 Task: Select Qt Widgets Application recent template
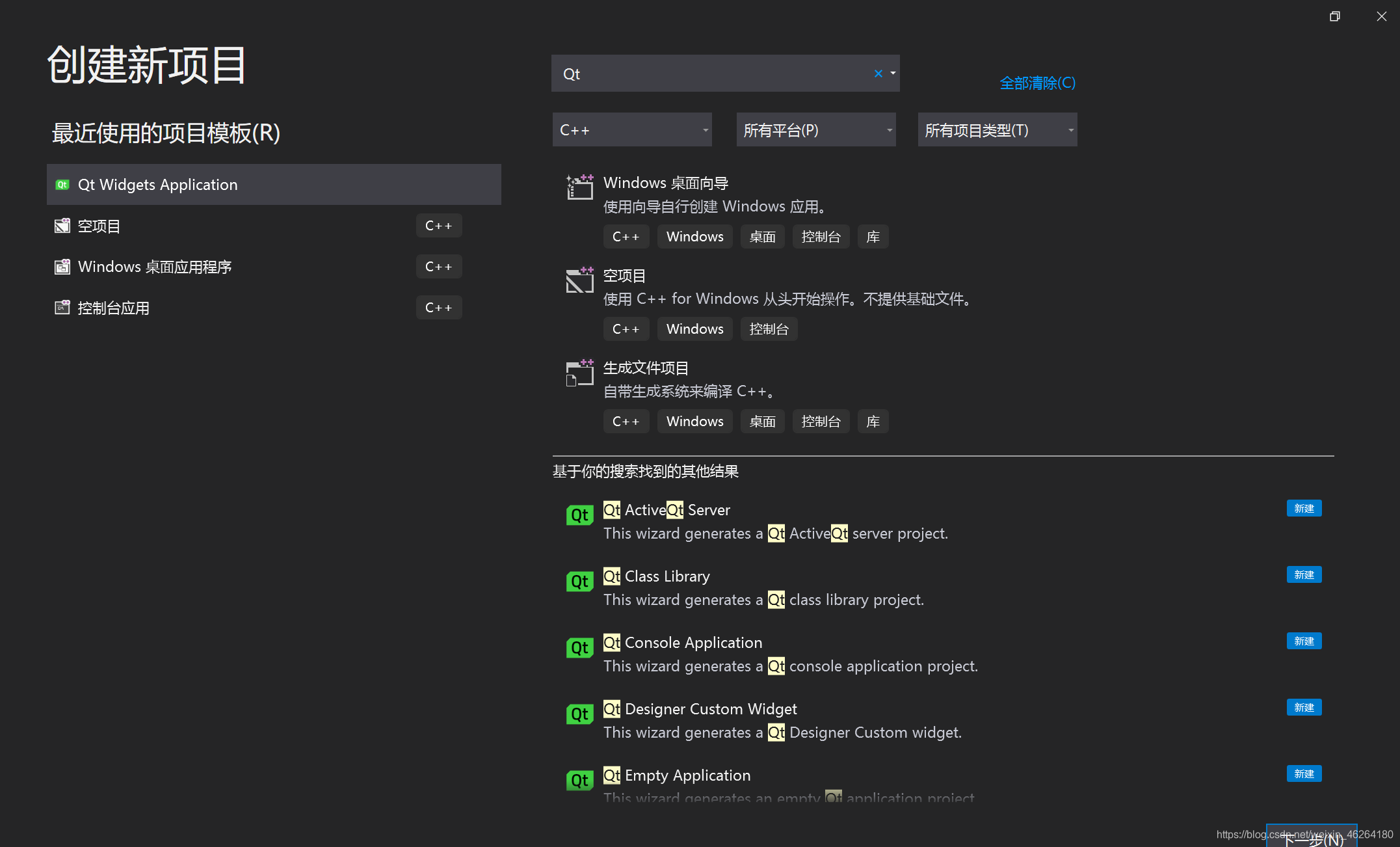[274, 185]
